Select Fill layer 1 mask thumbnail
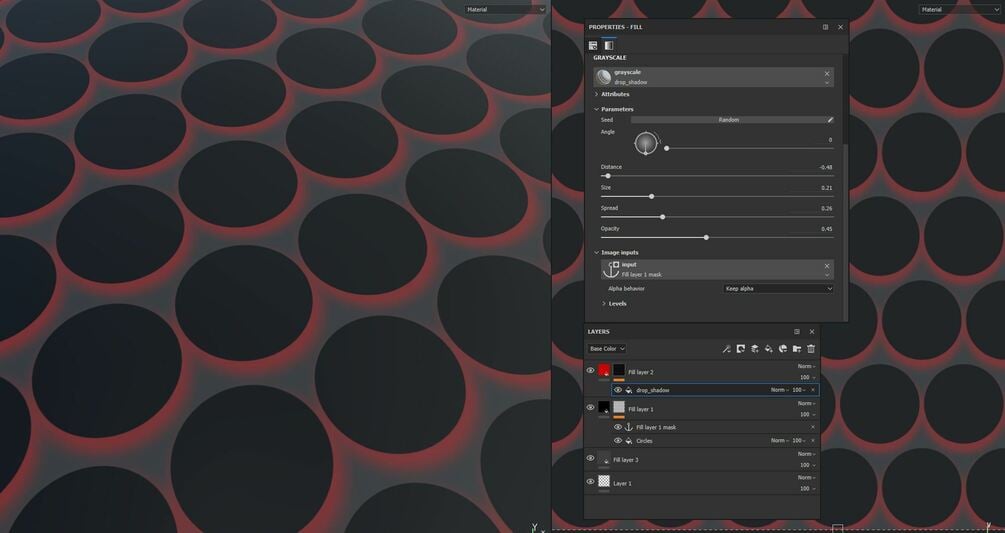 (619, 407)
